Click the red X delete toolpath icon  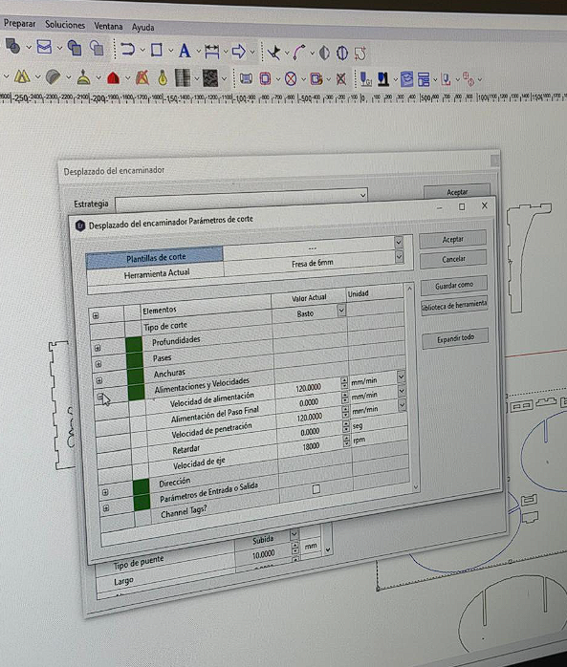pos(341,79)
